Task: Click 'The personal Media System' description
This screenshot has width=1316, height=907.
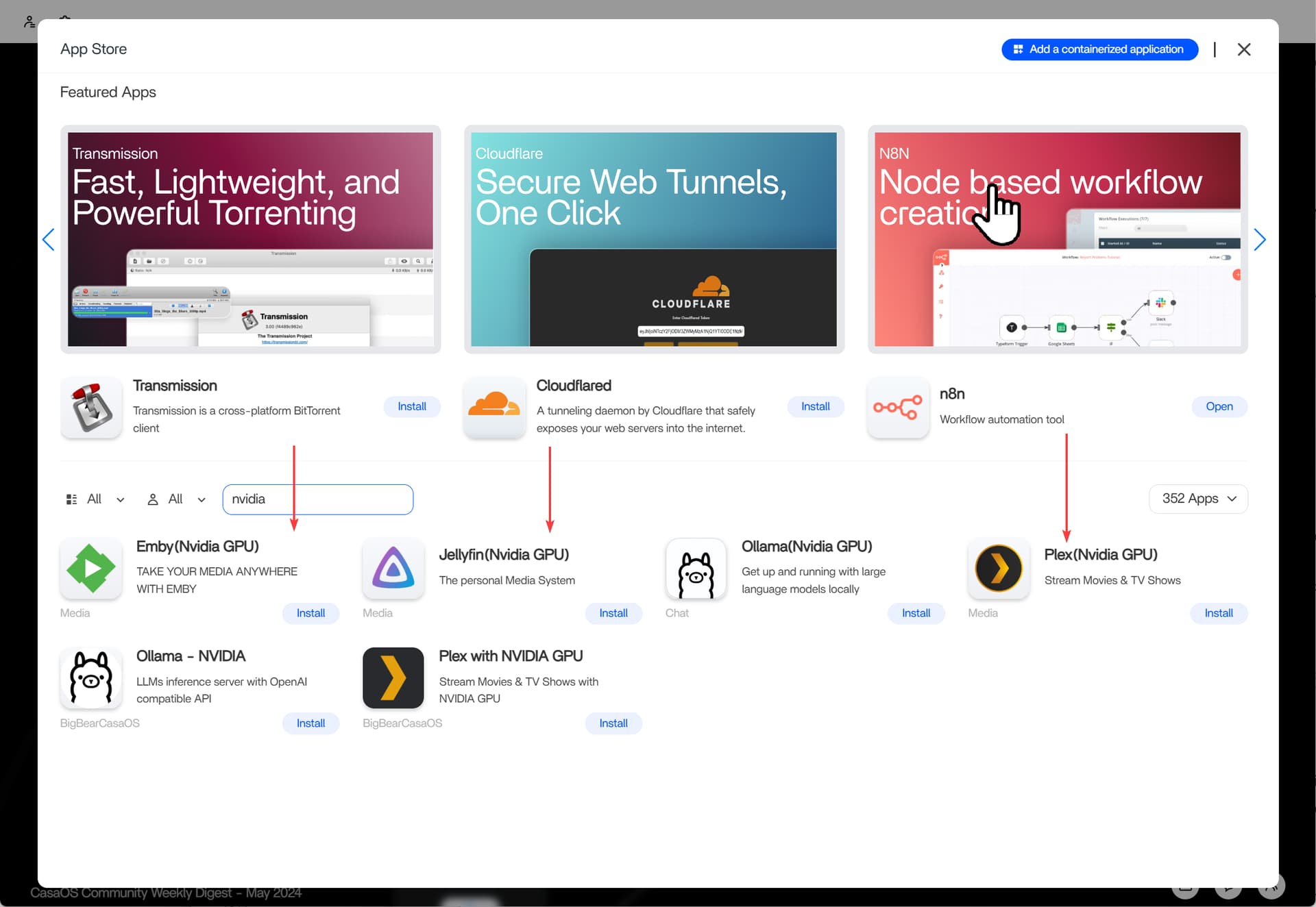Action: tap(507, 580)
